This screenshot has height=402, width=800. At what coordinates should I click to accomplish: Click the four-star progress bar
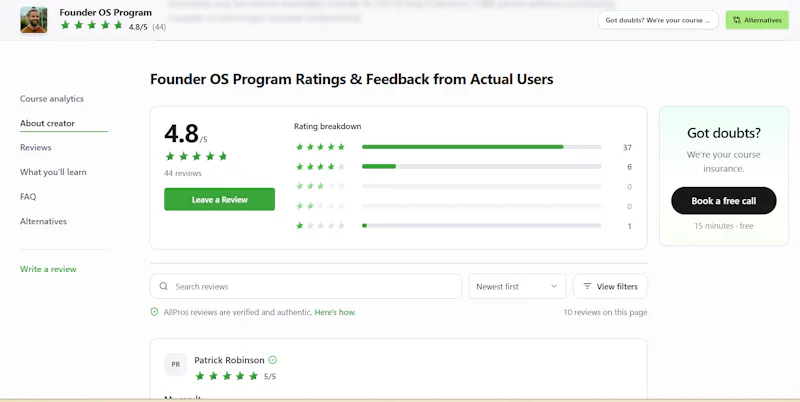click(482, 166)
